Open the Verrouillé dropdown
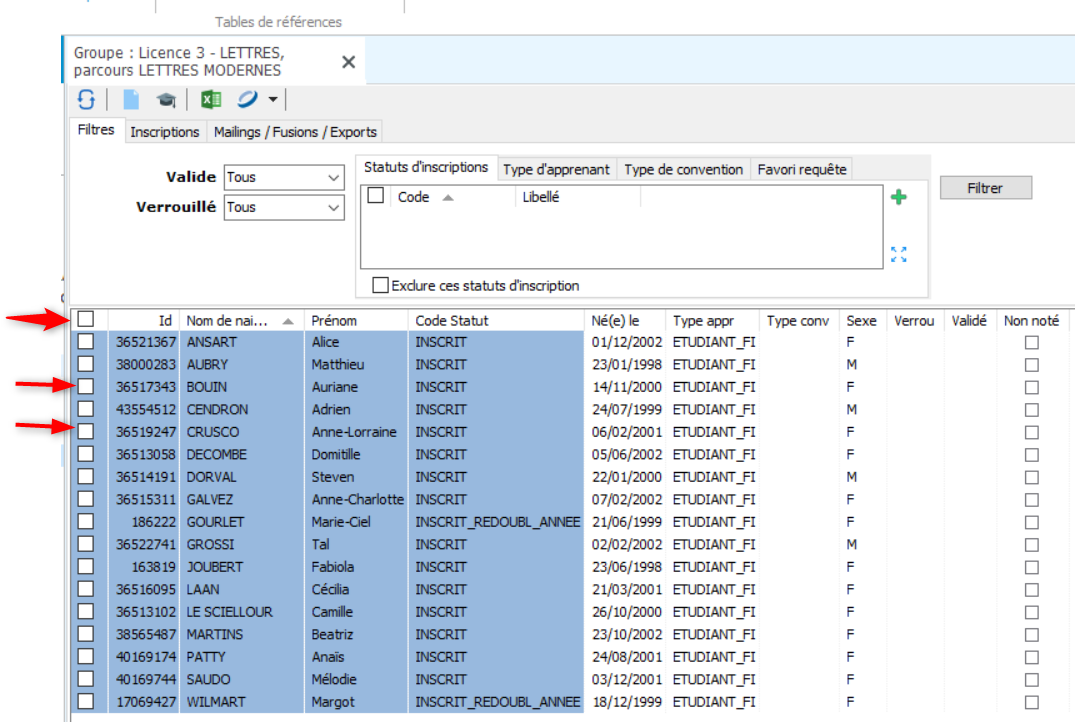The height and width of the screenshot is (722, 1075). (334, 207)
